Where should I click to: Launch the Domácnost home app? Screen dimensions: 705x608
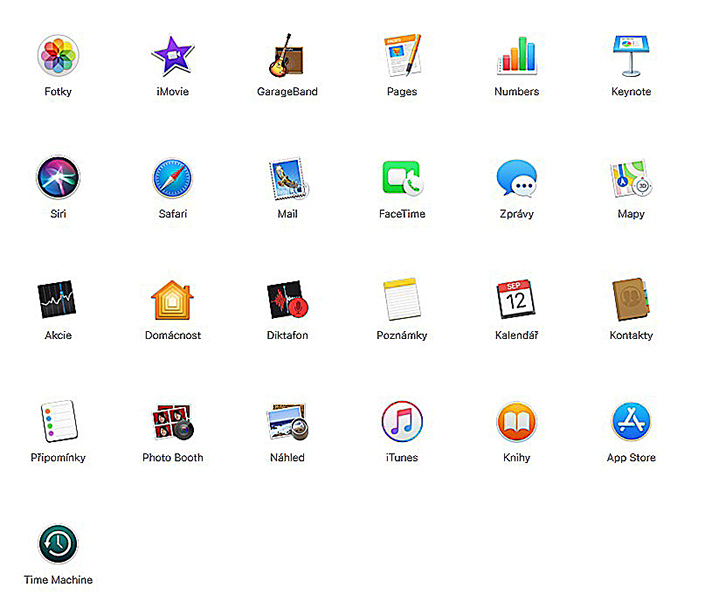pyautogui.click(x=172, y=300)
